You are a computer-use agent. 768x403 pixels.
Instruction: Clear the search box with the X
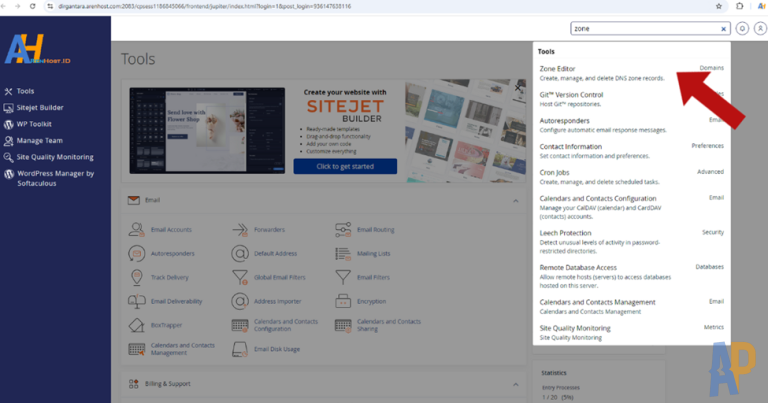click(723, 29)
